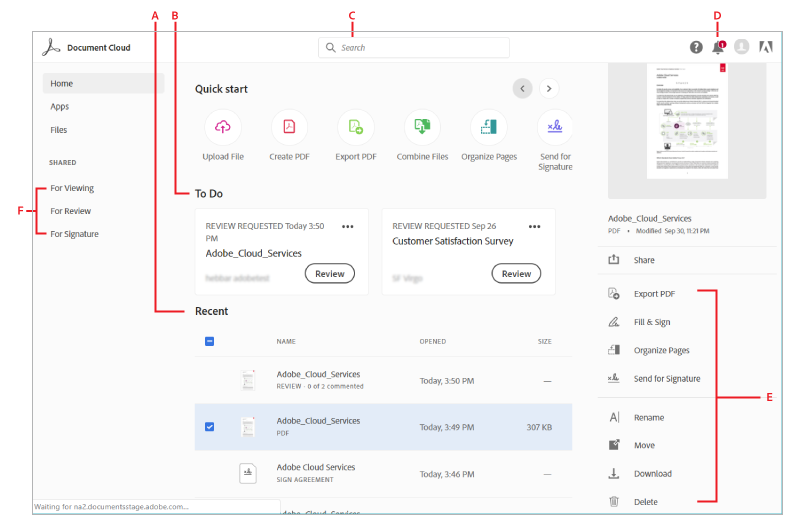Image resolution: width=800 pixels, height=524 pixels.
Task: Click Export PDF in the right panel
Action: click(x=654, y=294)
